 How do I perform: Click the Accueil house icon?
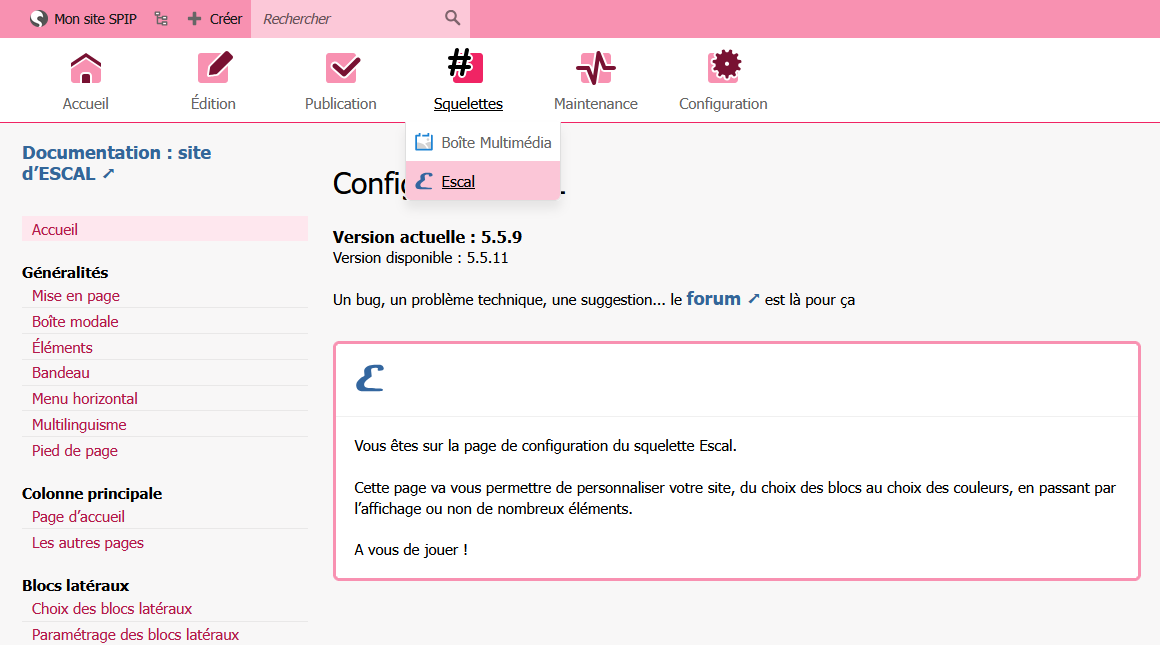86,68
